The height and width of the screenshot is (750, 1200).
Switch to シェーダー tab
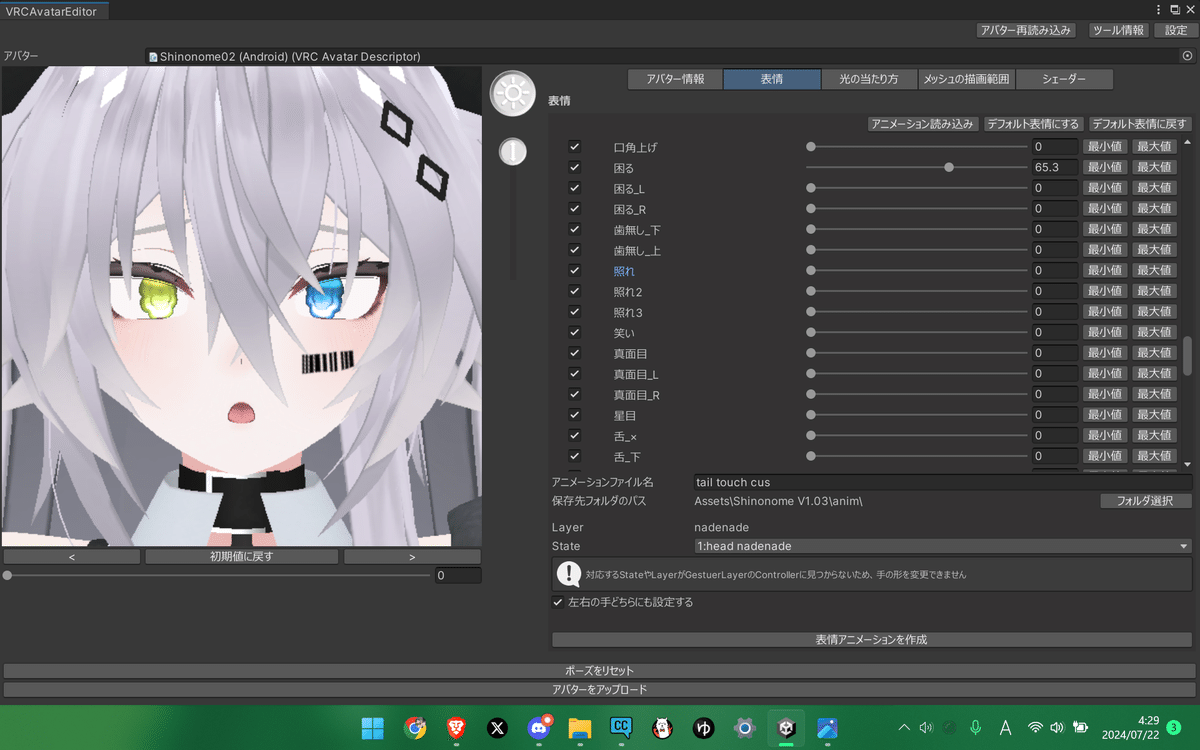[1064, 79]
